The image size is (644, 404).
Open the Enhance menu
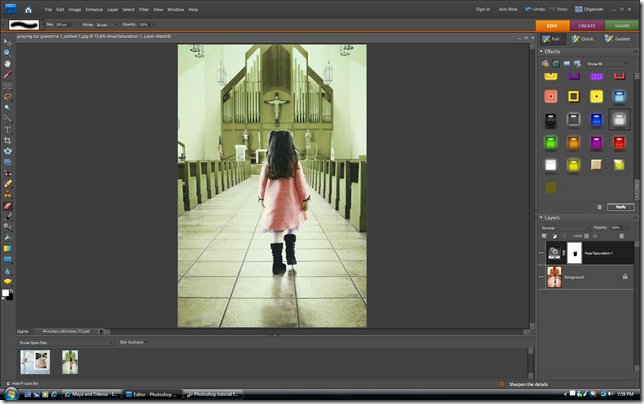94,9
